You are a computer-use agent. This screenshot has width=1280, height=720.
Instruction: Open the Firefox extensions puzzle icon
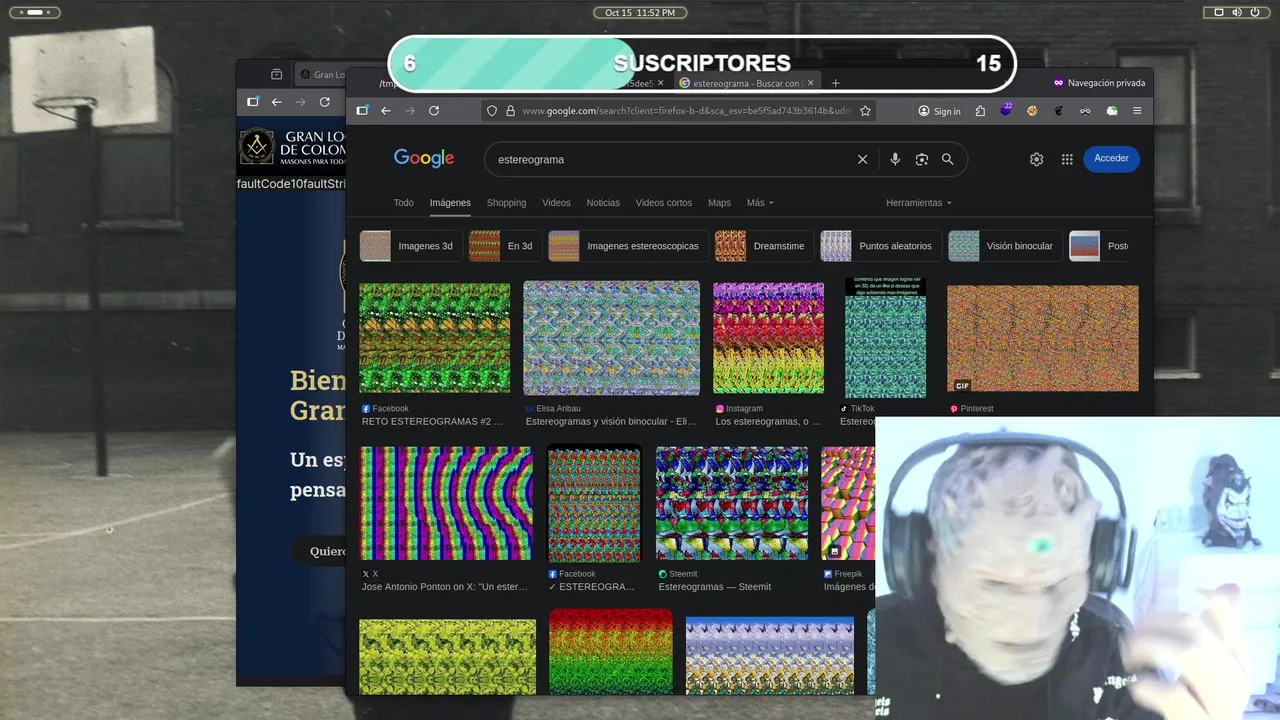tap(980, 111)
